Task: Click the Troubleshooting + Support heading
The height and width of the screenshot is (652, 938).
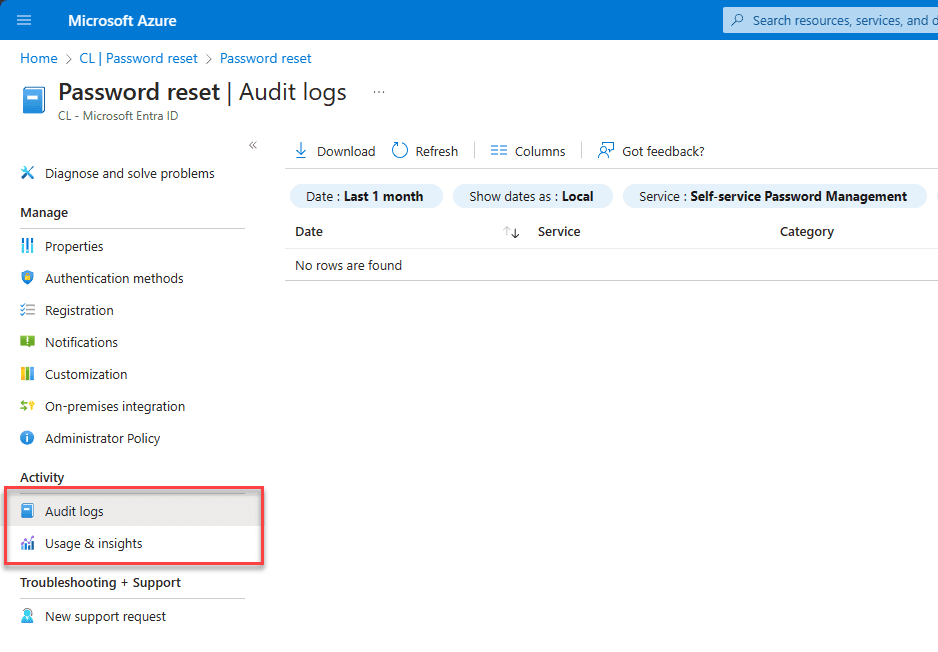Action: [x=100, y=583]
